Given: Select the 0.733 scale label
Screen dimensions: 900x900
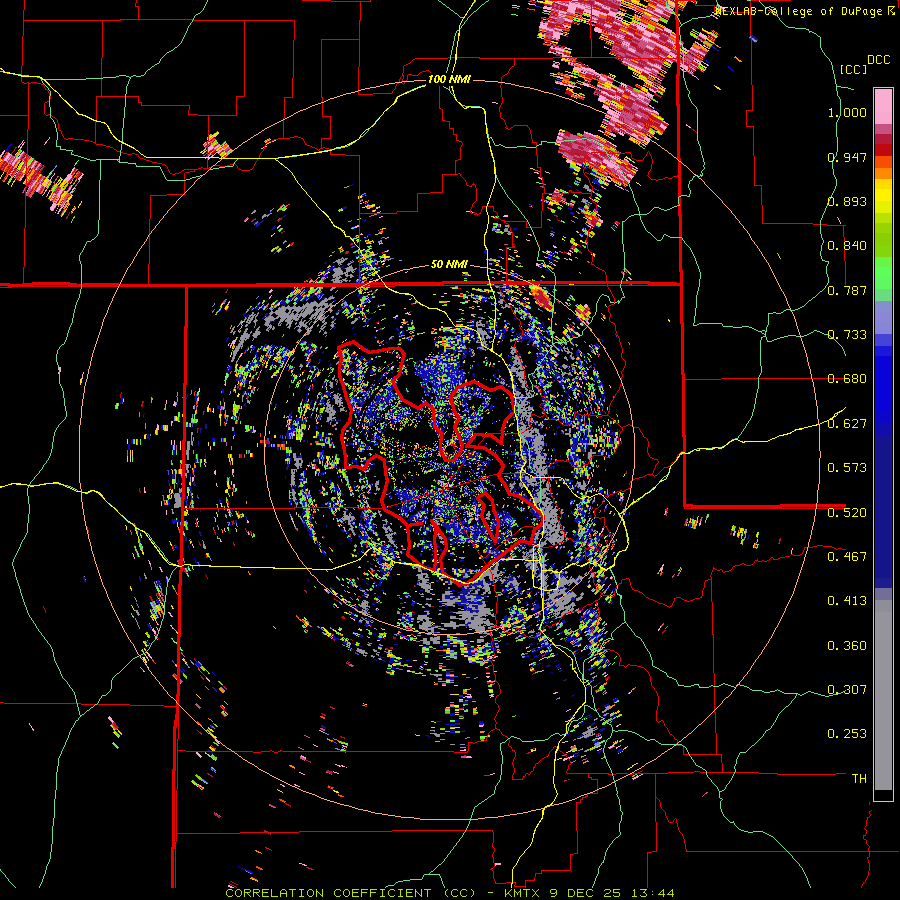Looking at the screenshot, I should click(x=847, y=335).
